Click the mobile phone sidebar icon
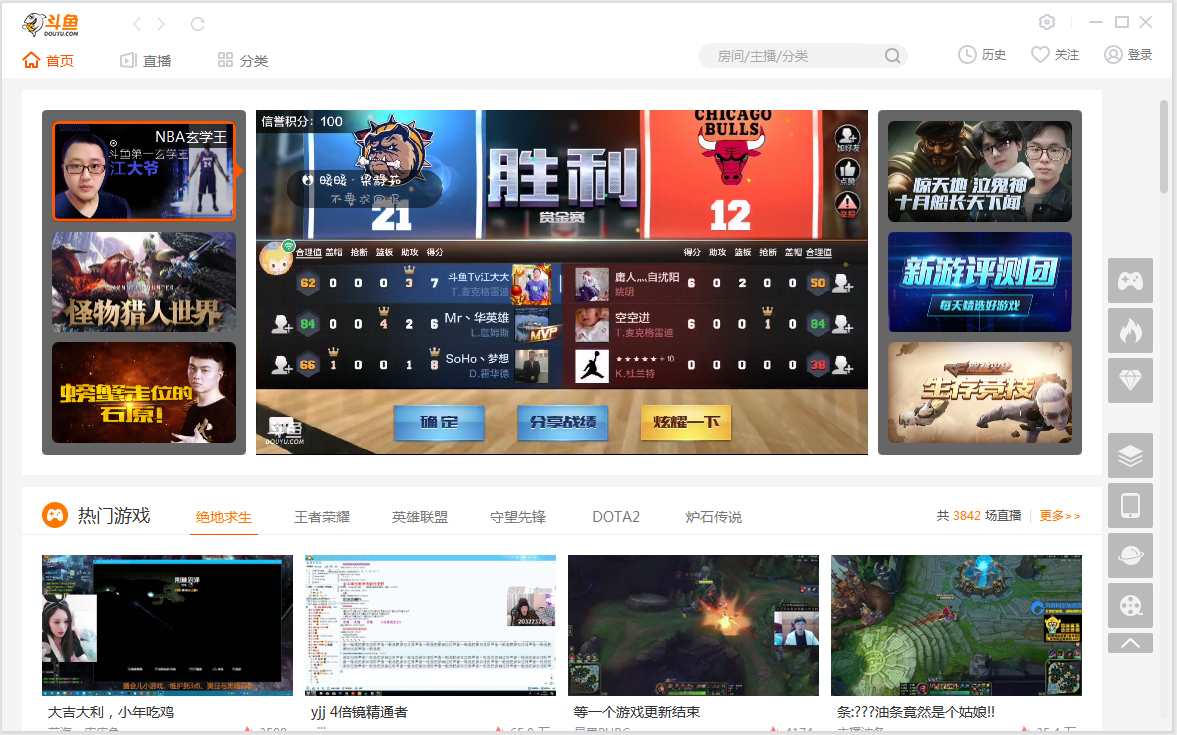Viewport: 1177px width, 735px height. click(x=1130, y=506)
